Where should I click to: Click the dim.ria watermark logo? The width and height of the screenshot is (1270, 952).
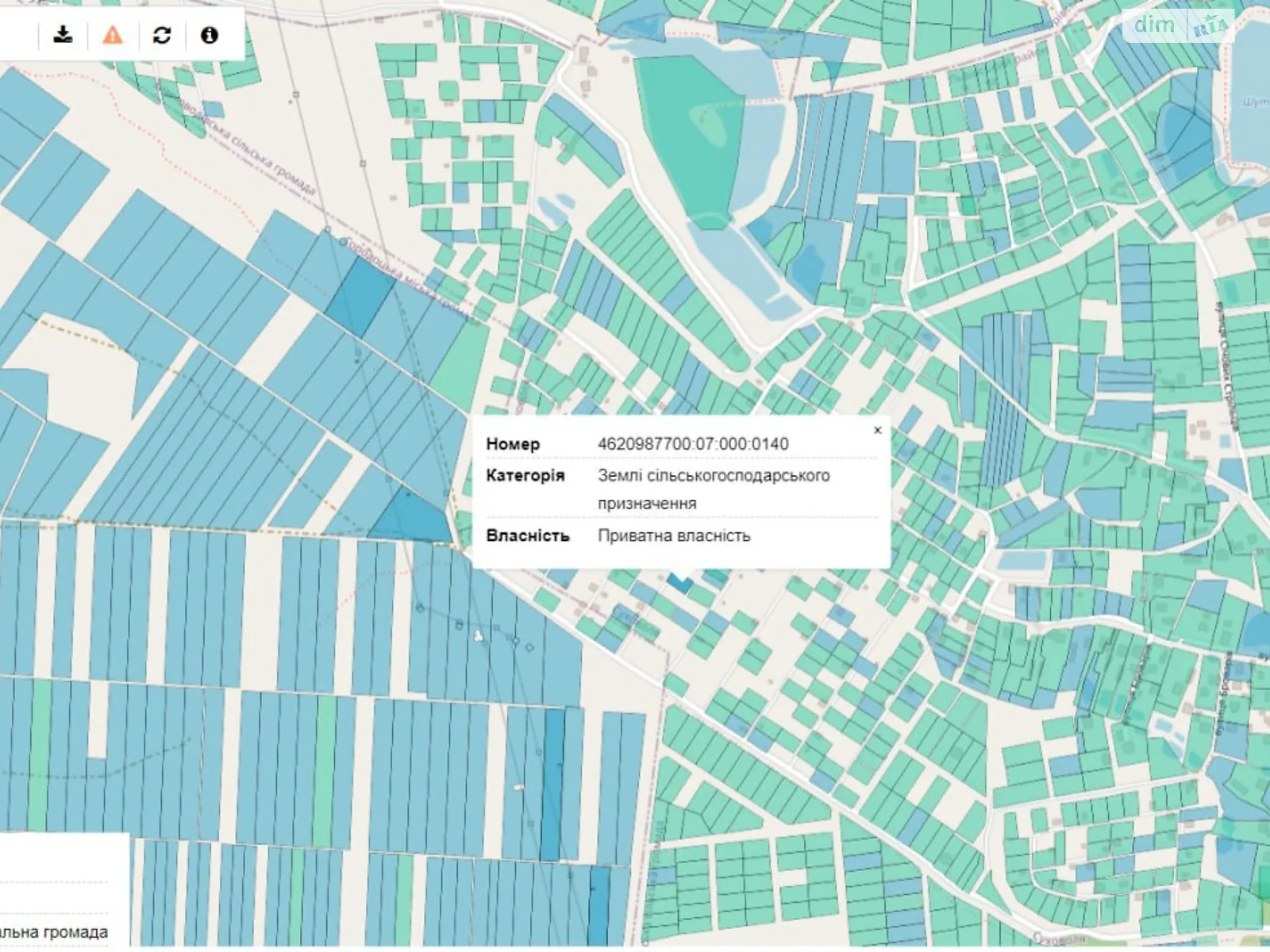(1180, 26)
